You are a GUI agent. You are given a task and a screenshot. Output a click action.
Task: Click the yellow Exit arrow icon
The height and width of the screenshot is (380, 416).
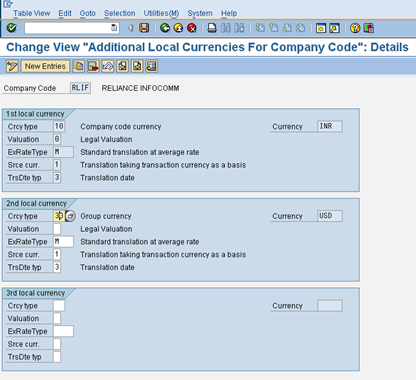(x=178, y=28)
